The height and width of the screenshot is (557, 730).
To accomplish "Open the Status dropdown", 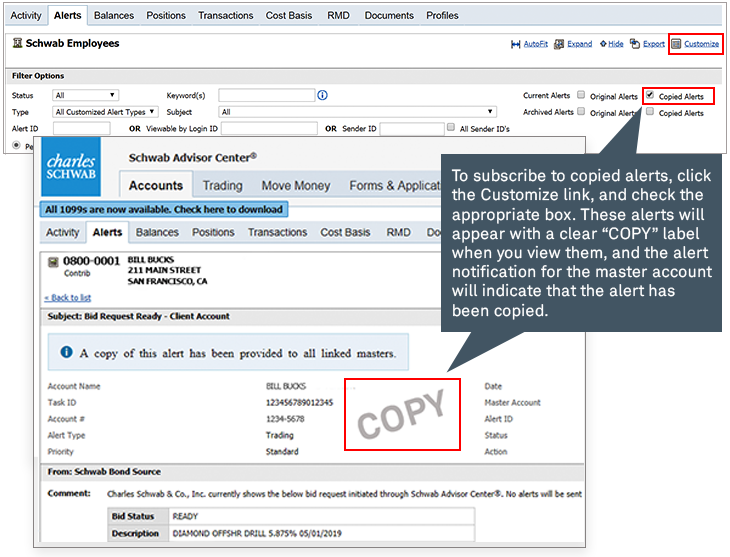I will tap(86, 95).
